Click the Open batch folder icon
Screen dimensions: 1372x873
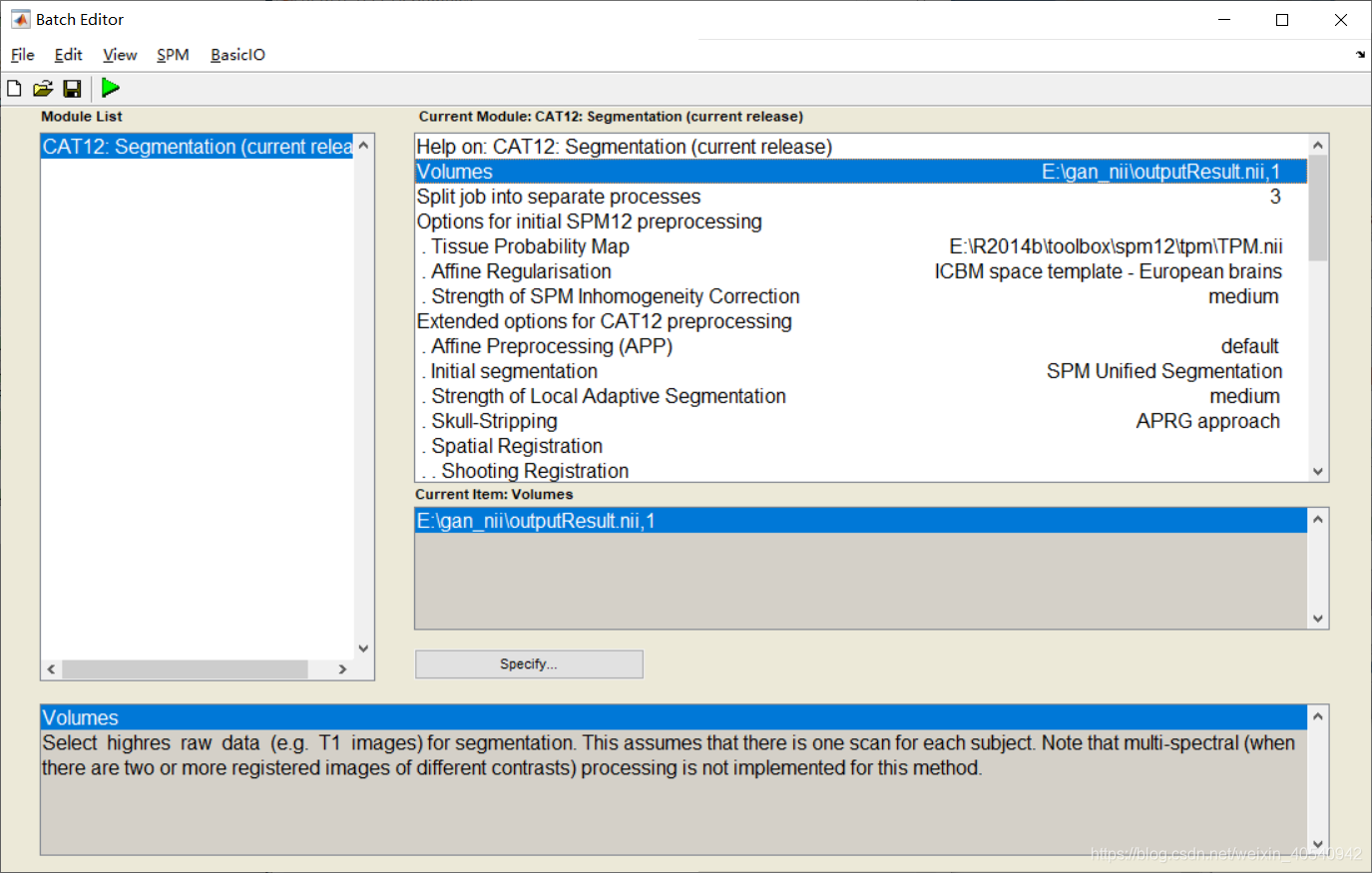(43, 89)
